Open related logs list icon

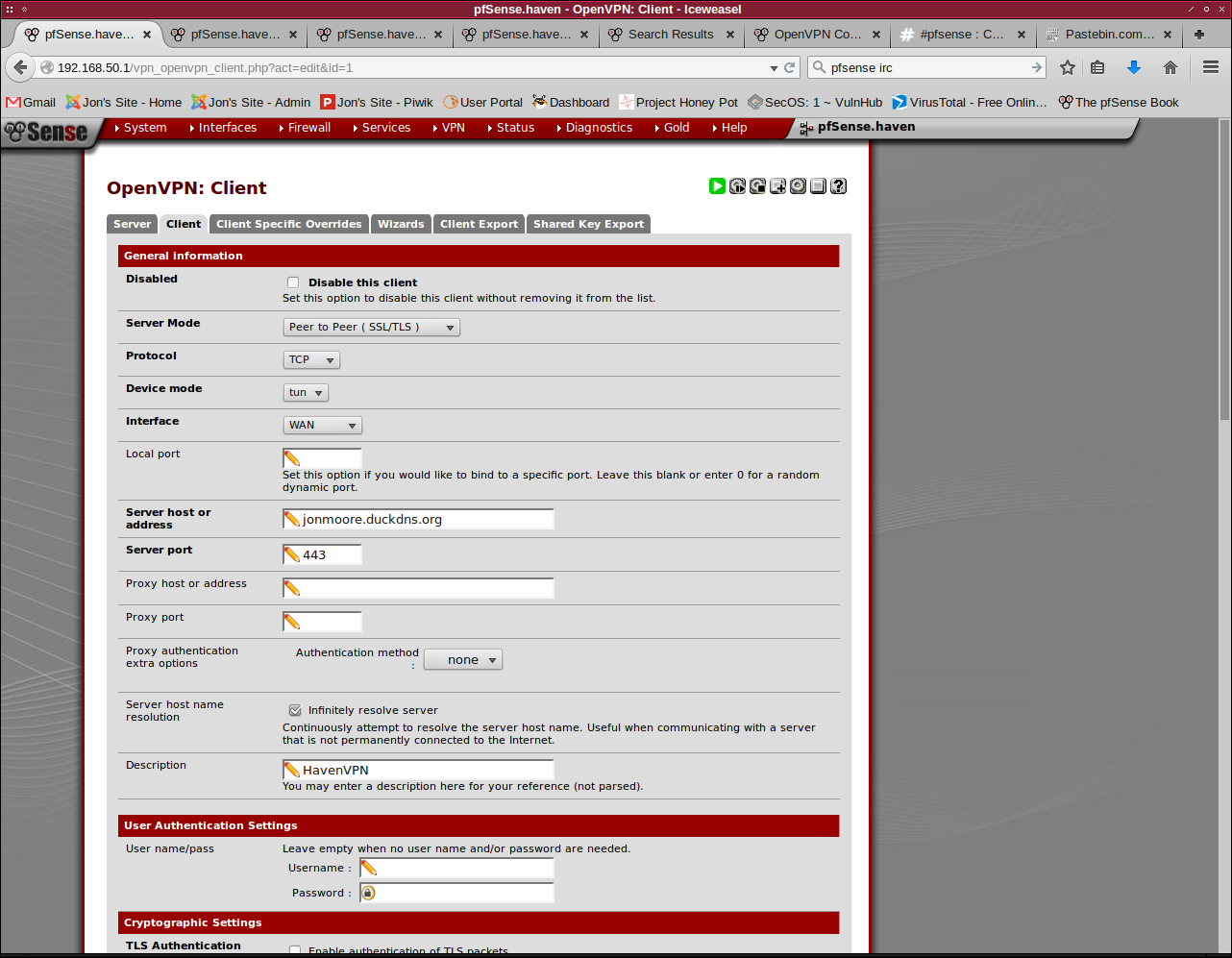pyautogui.click(x=818, y=186)
